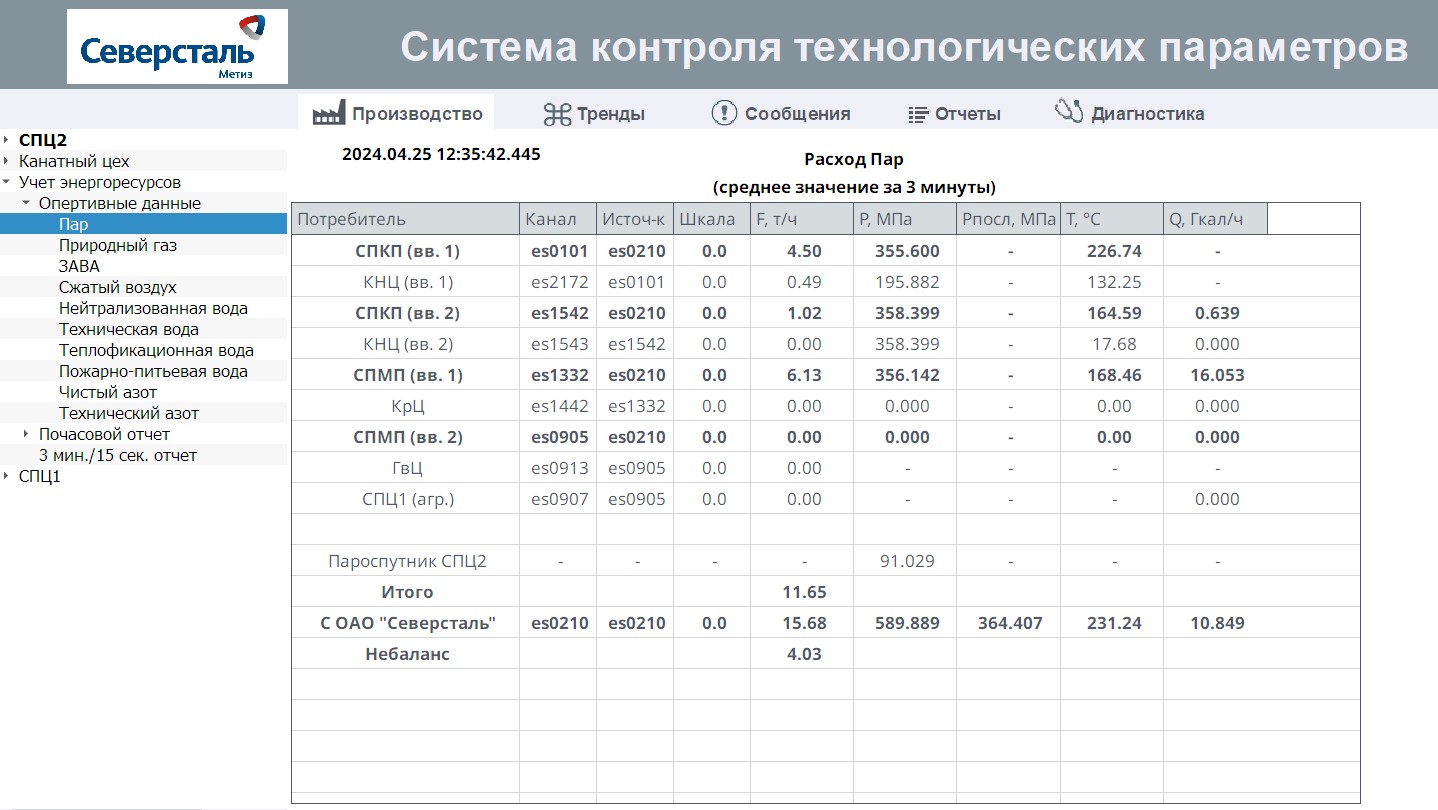Open 3 мин./15 сек. отчет
The image size is (1438, 810).
pos(118,455)
